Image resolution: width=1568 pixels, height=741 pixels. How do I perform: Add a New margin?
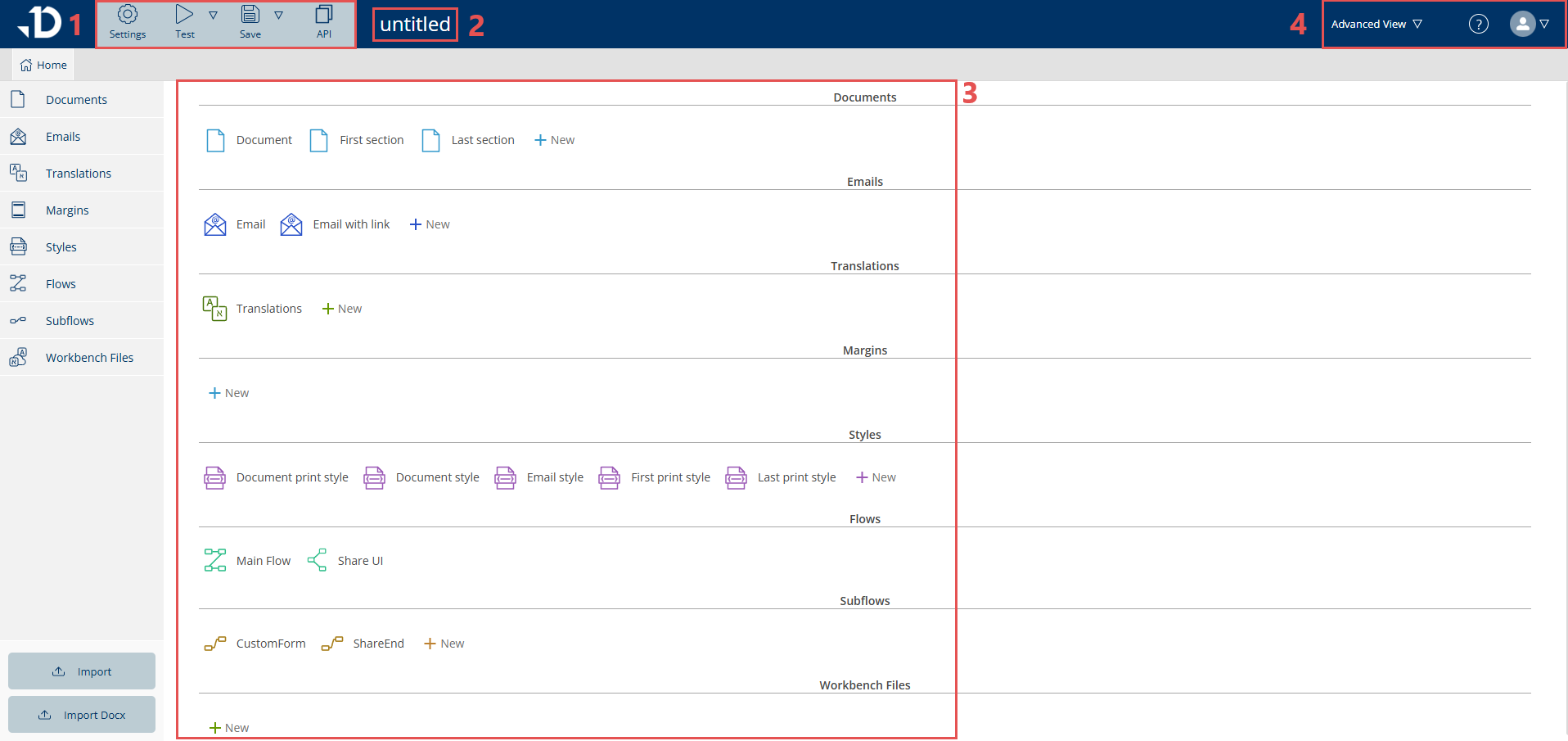tap(229, 393)
